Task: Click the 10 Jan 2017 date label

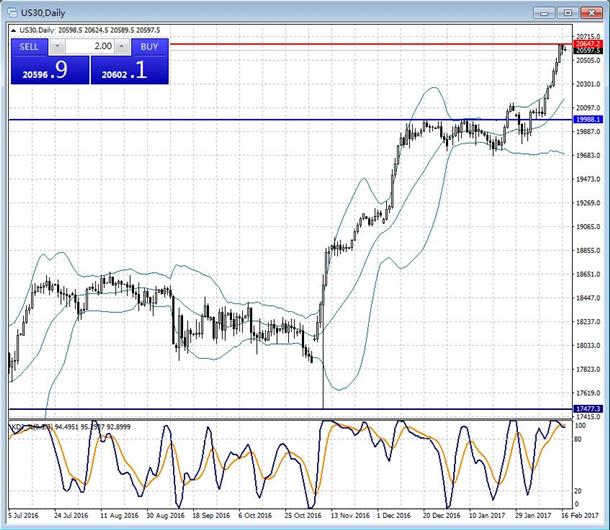Action: [x=487, y=516]
